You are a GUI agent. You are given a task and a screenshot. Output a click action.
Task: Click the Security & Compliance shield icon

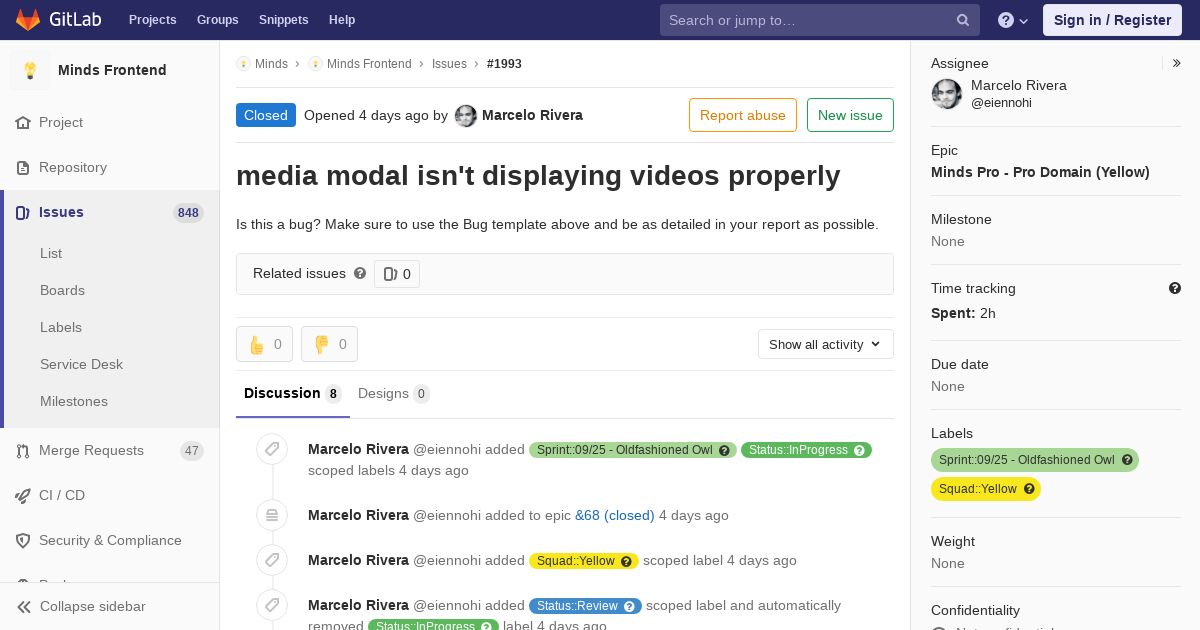pos(23,540)
